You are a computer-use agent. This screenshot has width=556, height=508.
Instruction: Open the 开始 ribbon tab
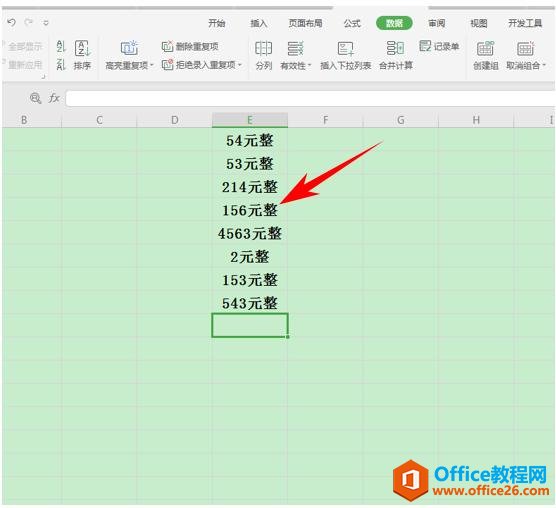[217, 23]
